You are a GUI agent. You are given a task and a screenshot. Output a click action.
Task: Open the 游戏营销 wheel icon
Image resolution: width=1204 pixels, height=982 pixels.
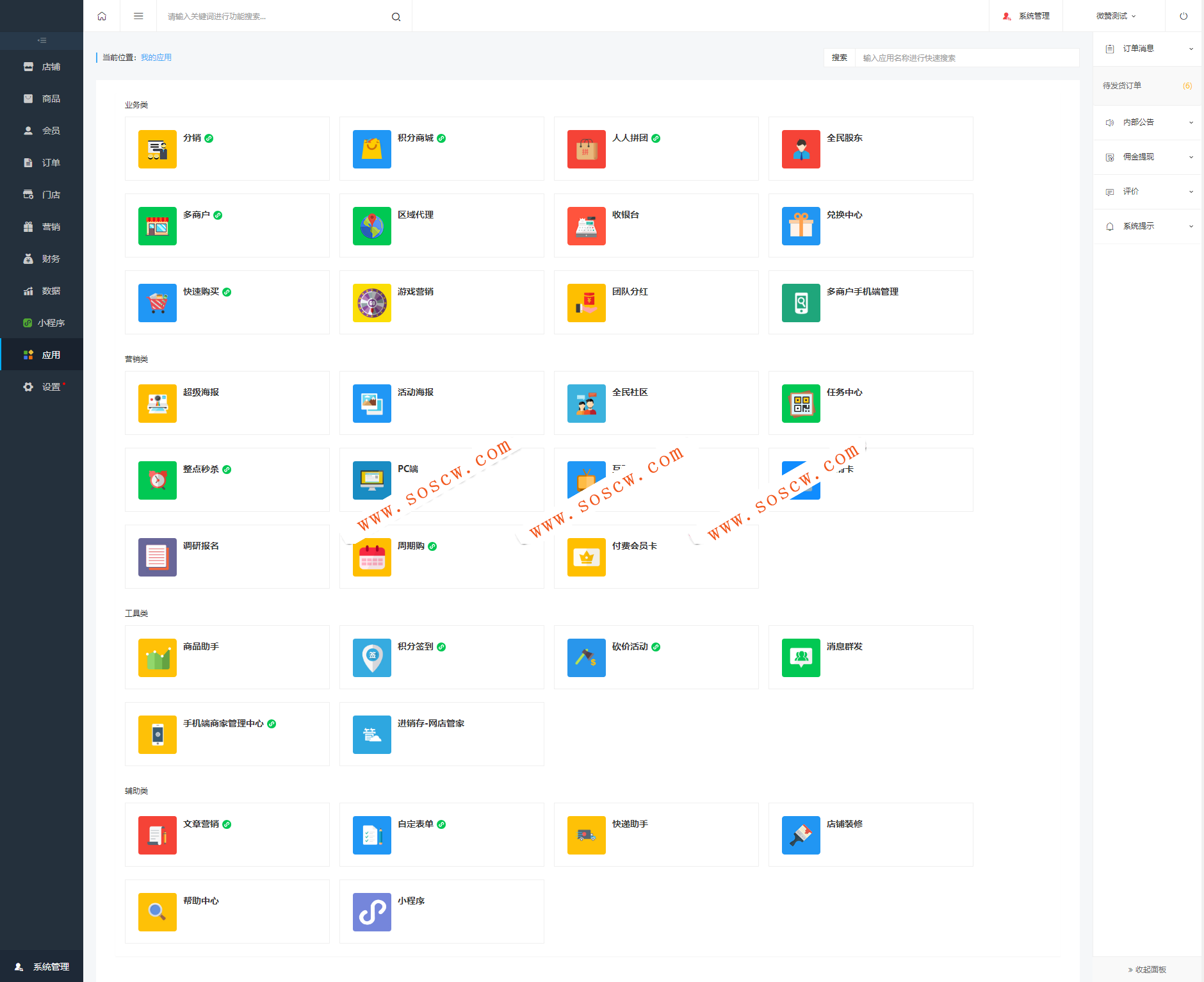[371, 303]
